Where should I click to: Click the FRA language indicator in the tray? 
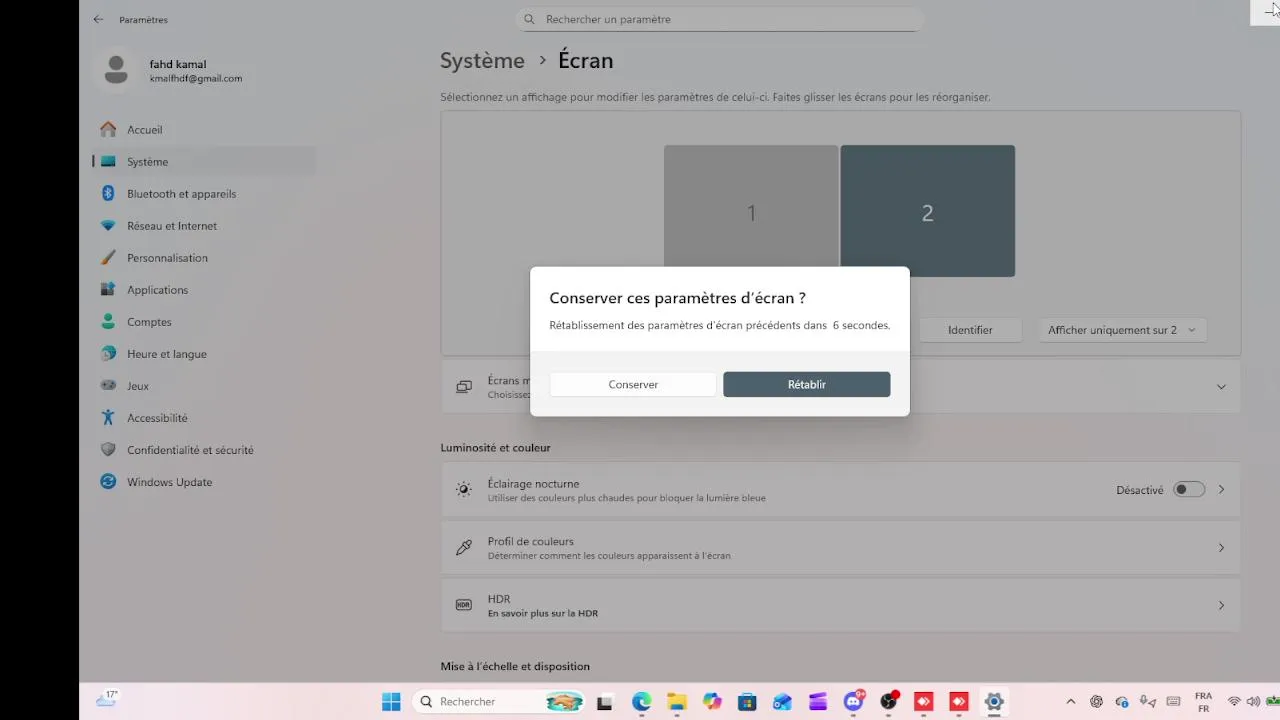[x=1203, y=702]
